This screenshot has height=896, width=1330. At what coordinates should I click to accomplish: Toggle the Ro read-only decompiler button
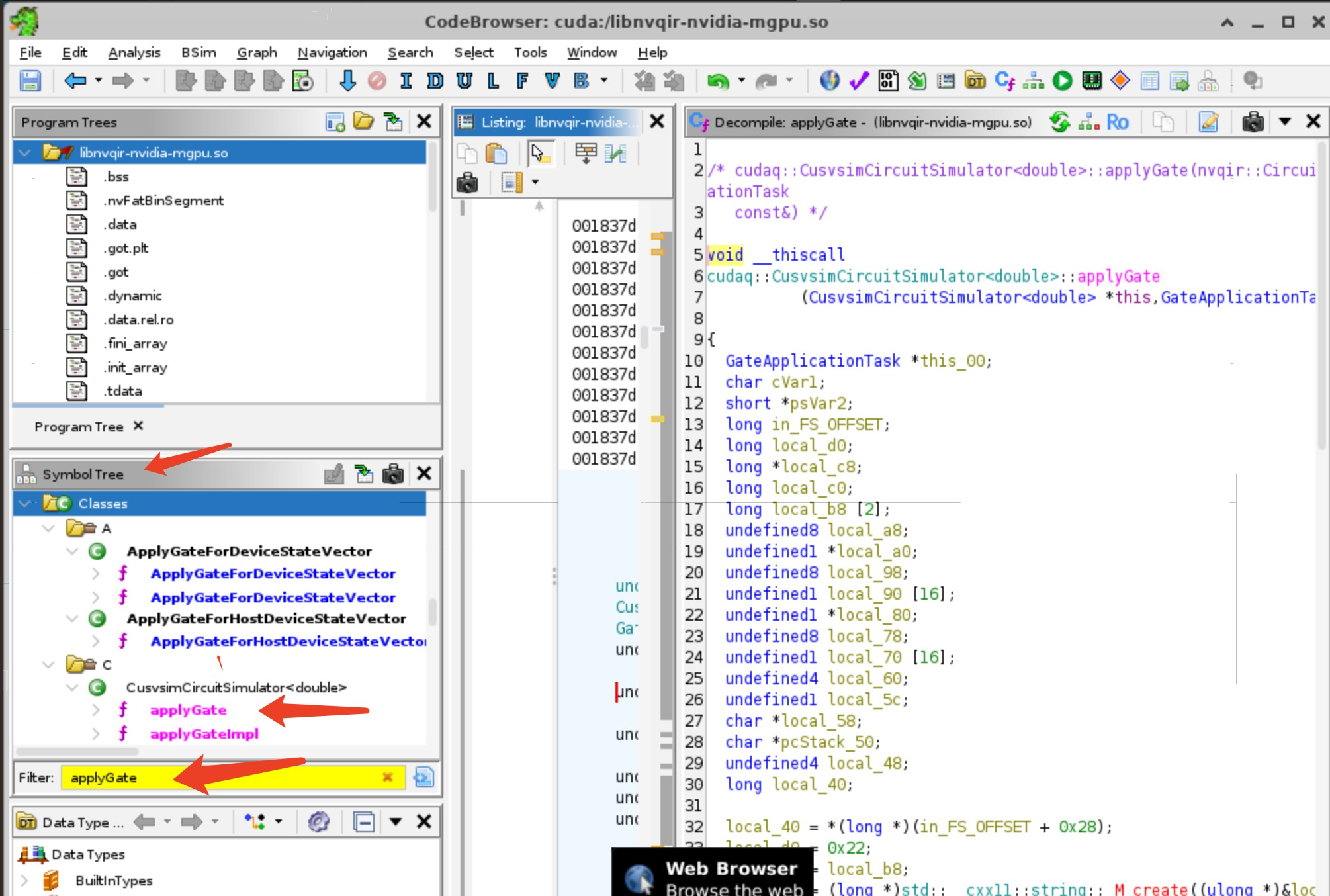pos(1118,122)
